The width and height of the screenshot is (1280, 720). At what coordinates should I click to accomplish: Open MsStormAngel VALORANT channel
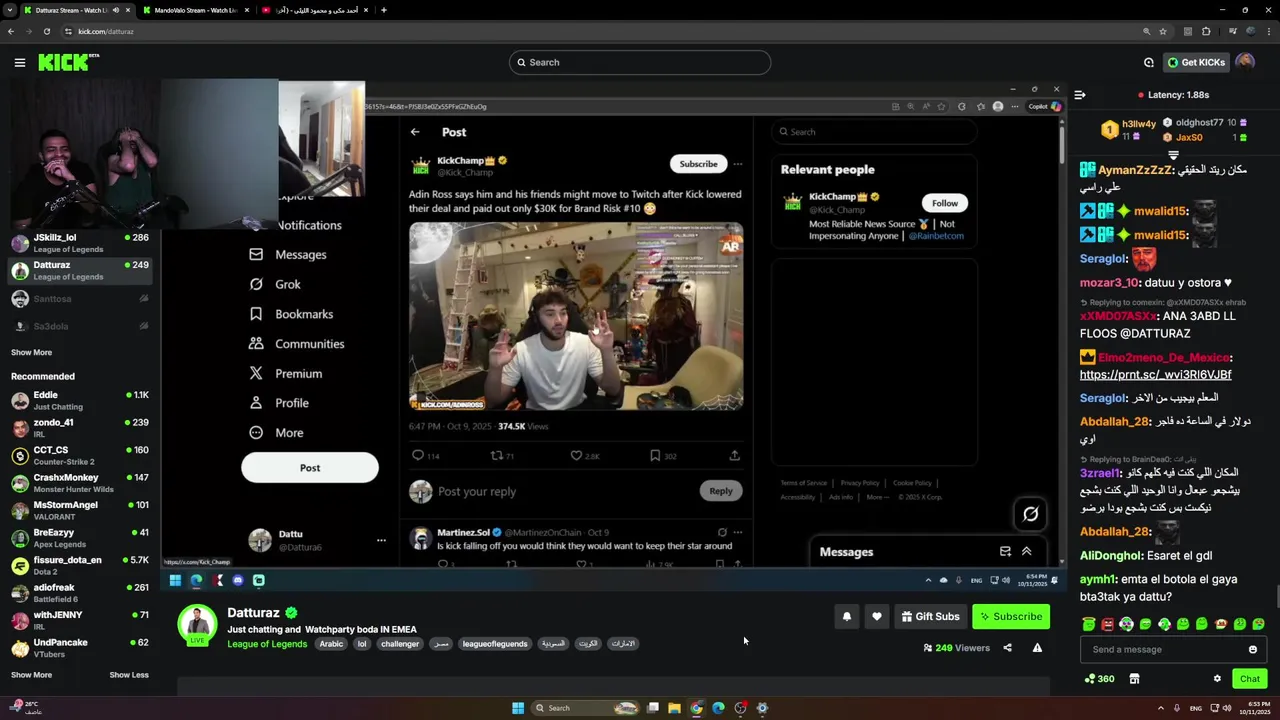80,510
